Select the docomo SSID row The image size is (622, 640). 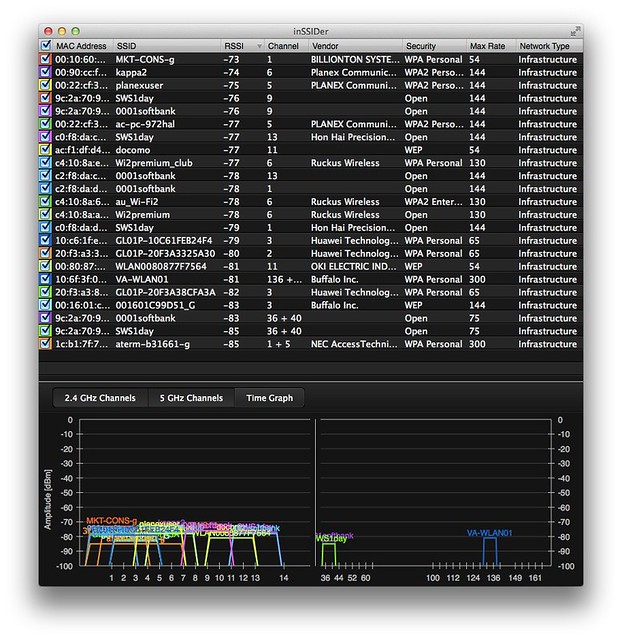pyautogui.click(x=311, y=150)
